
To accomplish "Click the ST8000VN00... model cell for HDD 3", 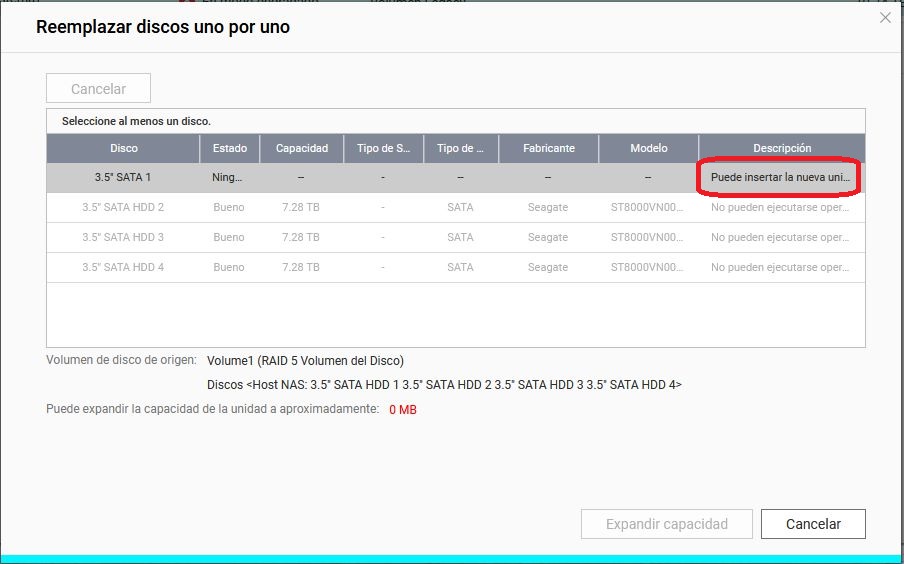I will (648, 237).
